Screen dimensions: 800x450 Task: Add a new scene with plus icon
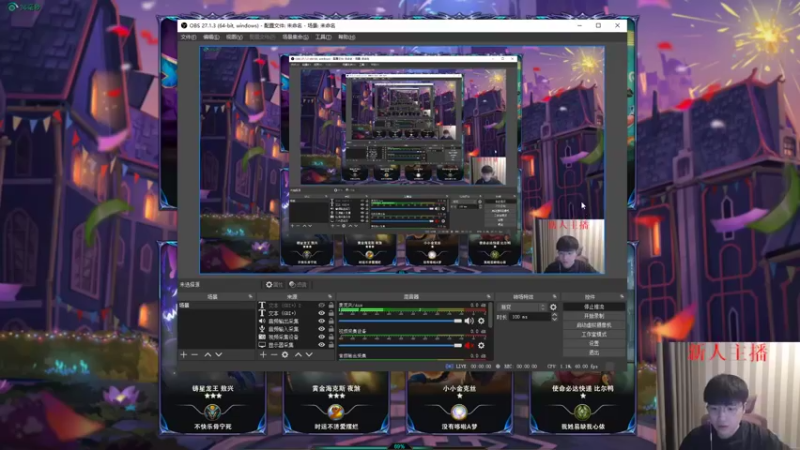coord(184,355)
